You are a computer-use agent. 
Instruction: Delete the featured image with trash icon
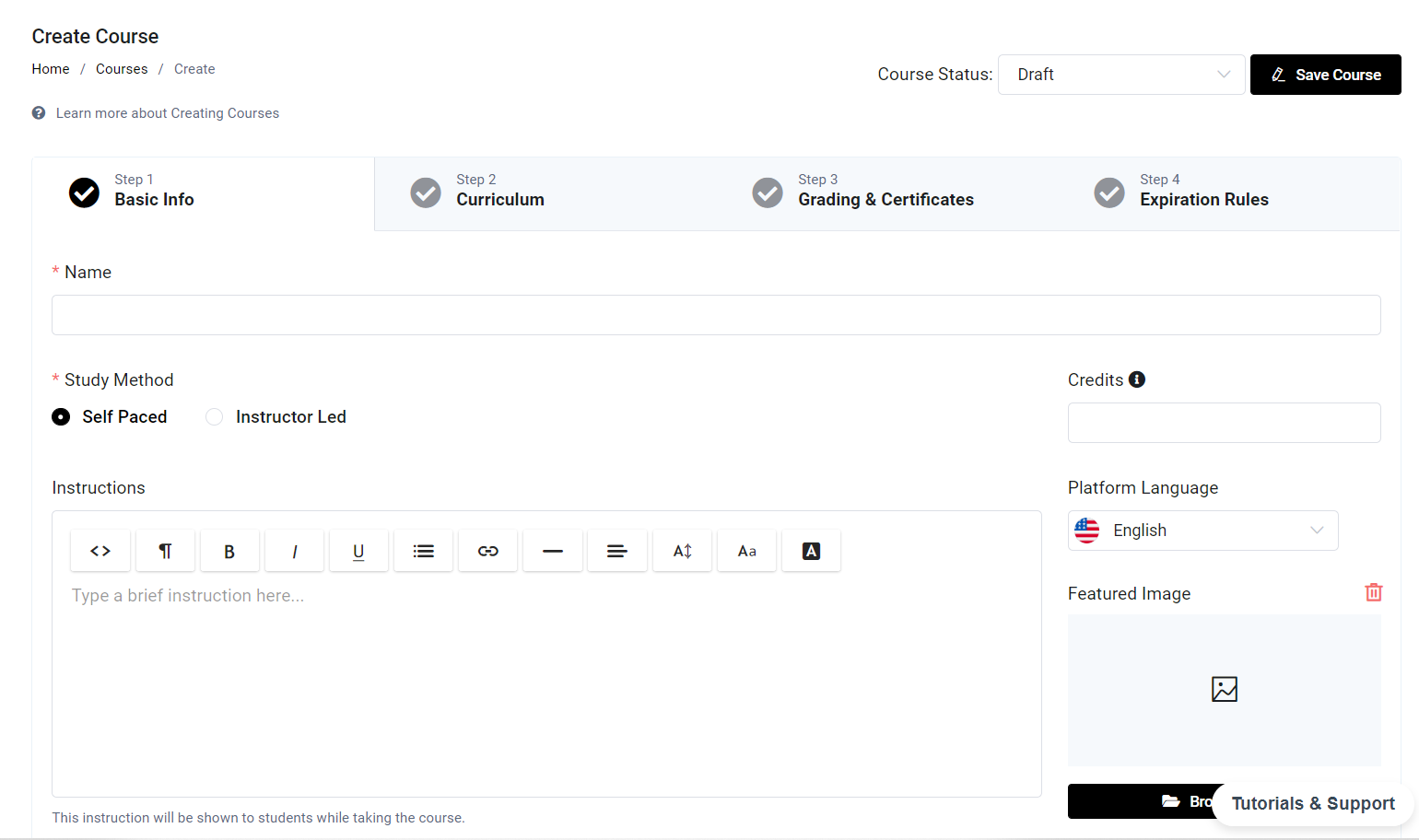tap(1373, 592)
